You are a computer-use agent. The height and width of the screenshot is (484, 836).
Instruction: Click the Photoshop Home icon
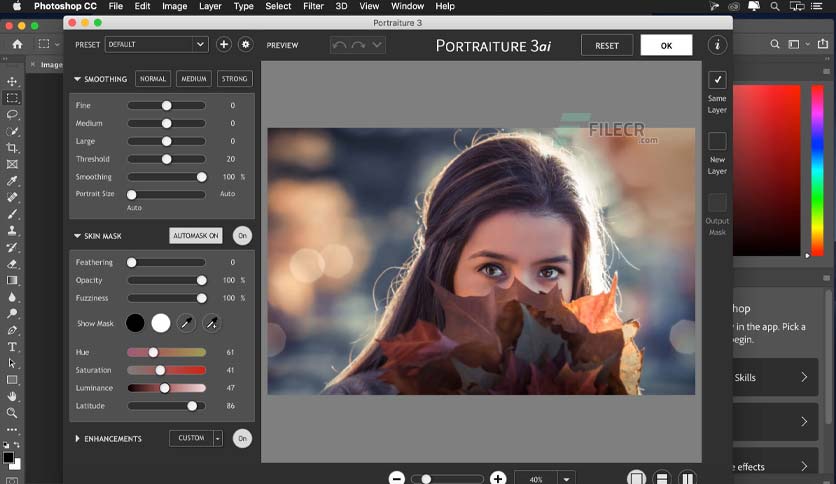click(17, 44)
